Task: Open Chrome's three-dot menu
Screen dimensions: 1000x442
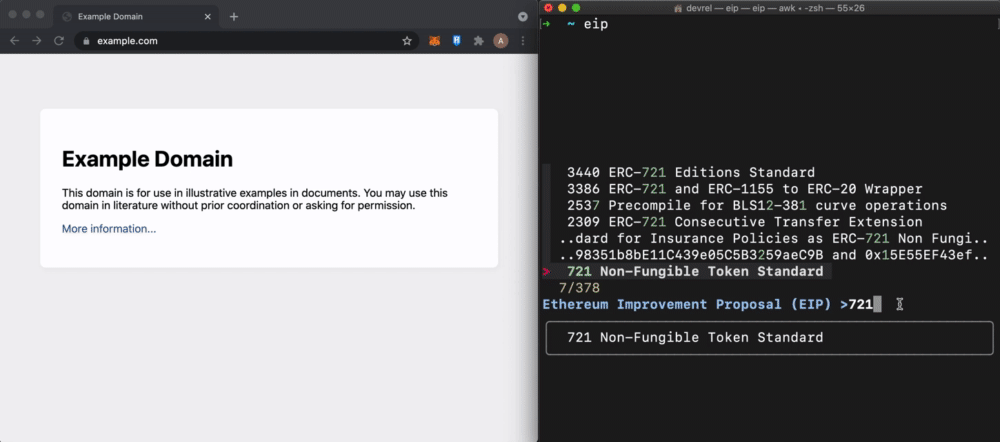Action: tap(523, 41)
